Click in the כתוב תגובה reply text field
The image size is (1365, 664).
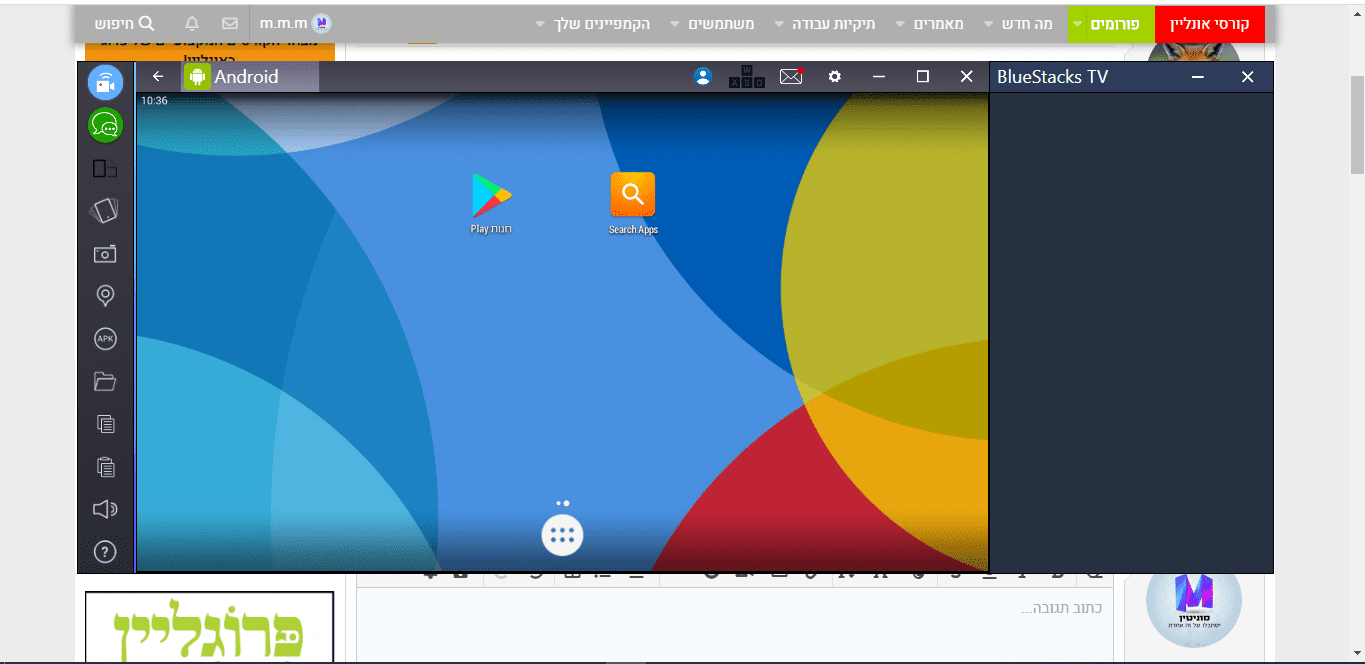pos(733,625)
